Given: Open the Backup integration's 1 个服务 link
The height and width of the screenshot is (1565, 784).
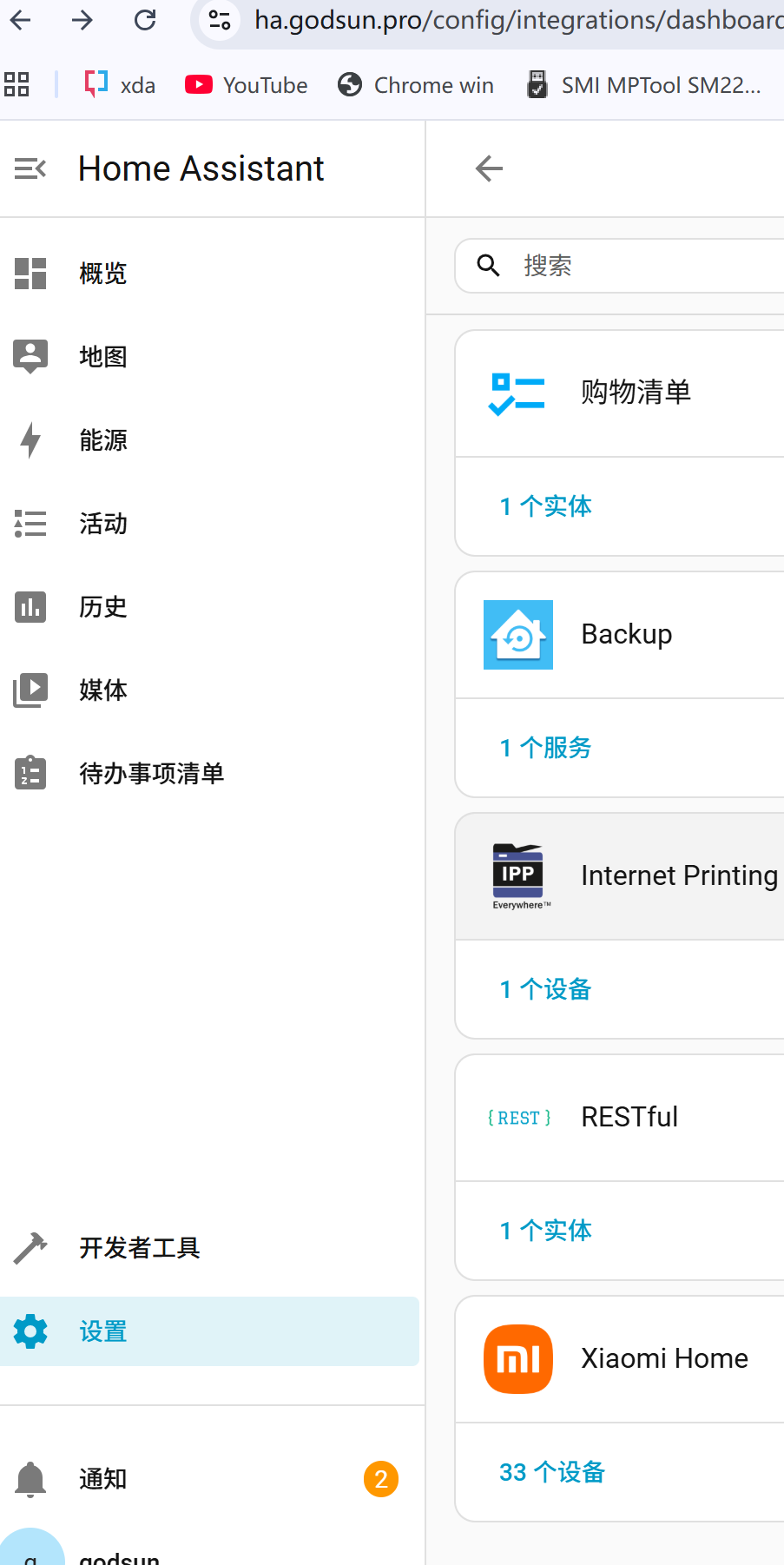Looking at the screenshot, I should pyautogui.click(x=546, y=748).
